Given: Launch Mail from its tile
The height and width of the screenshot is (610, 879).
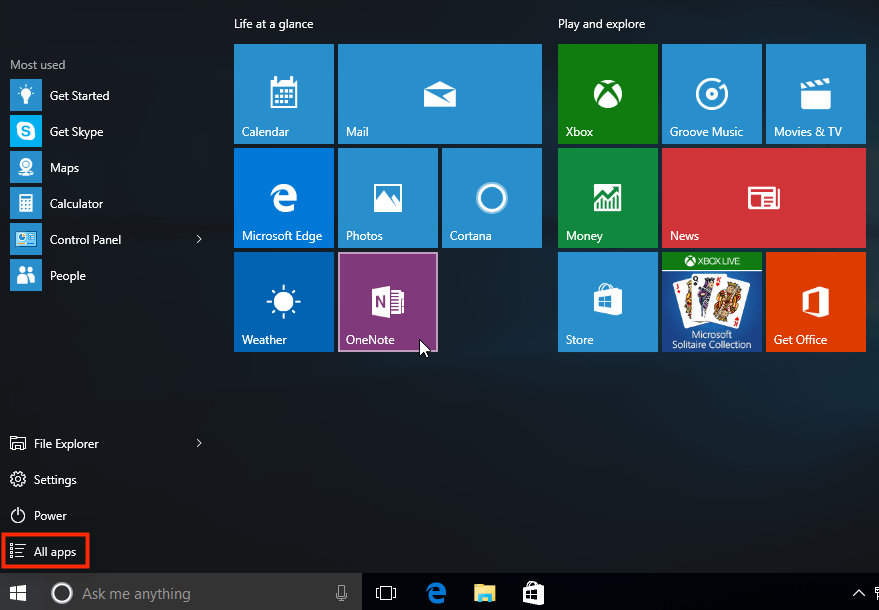Looking at the screenshot, I should tap(439, 93).
